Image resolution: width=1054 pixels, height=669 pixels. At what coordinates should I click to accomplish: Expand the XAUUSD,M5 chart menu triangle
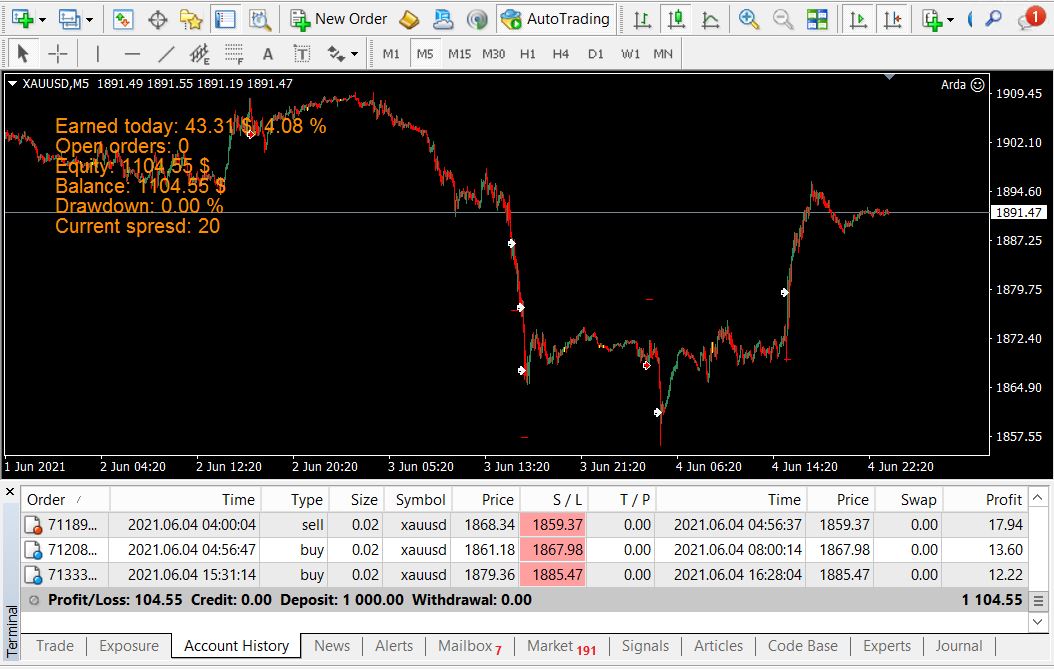[12, 83]
